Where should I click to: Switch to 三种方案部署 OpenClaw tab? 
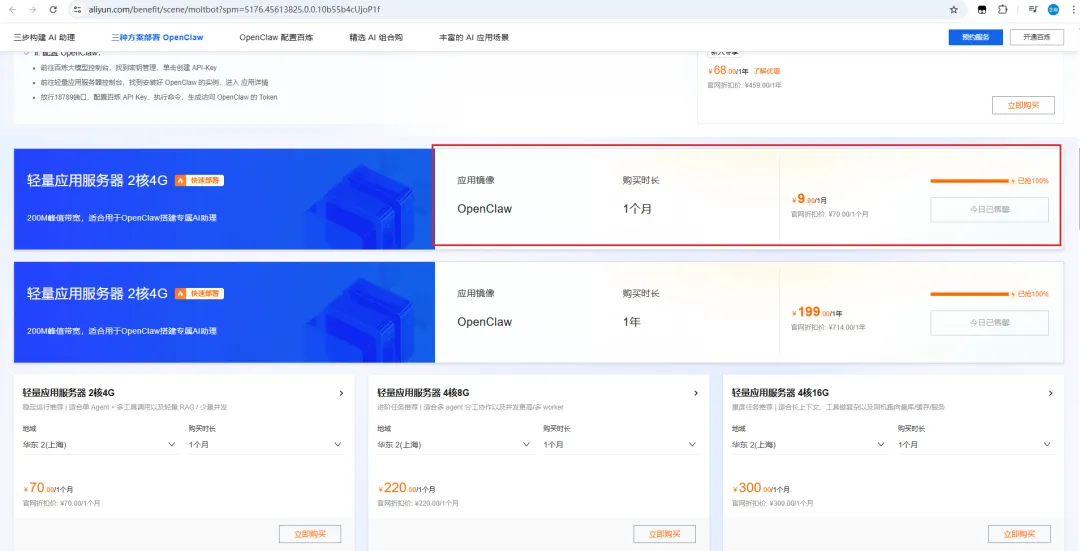tap(157, 37)
